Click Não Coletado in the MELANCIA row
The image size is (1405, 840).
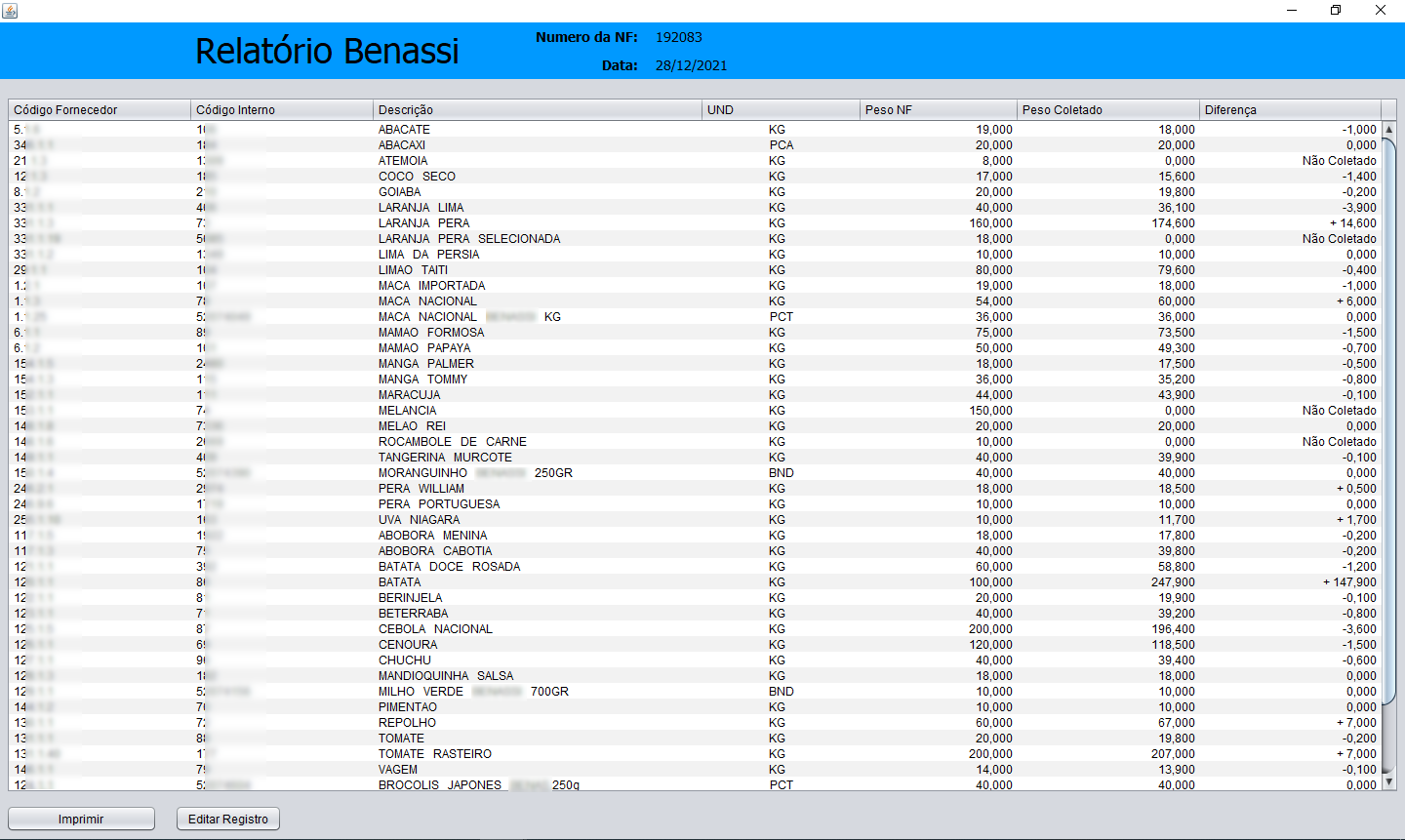pos(1339,411)
